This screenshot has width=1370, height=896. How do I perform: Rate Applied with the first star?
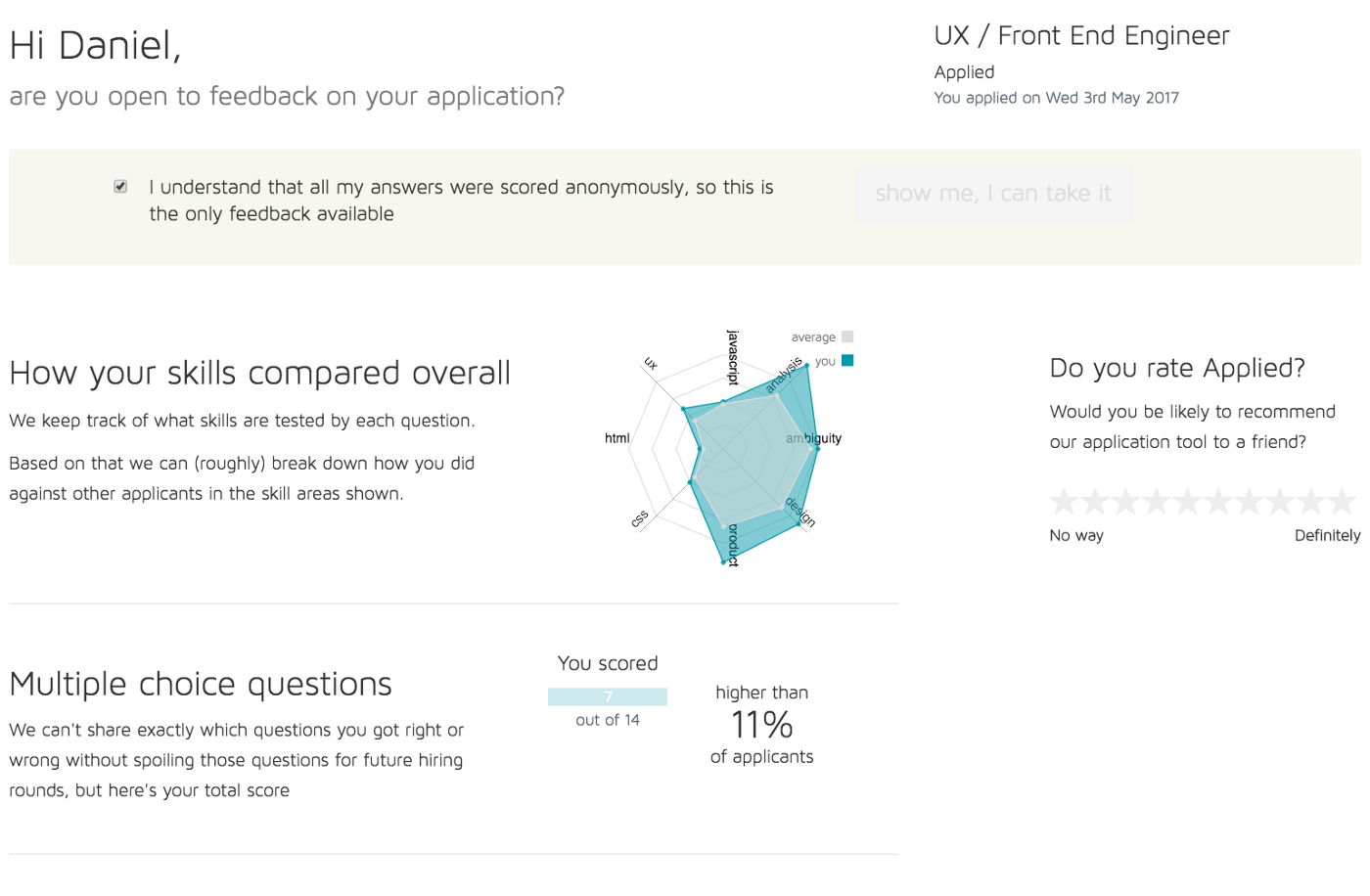point(1065,502)
